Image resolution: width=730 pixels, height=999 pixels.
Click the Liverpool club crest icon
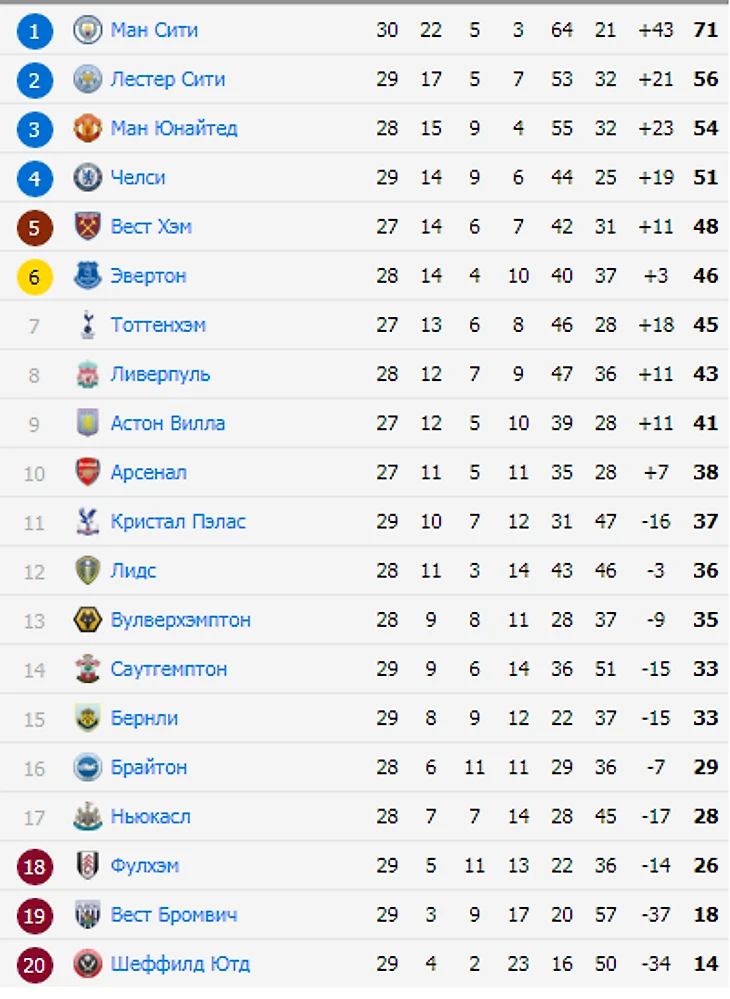tap(88, 374)
